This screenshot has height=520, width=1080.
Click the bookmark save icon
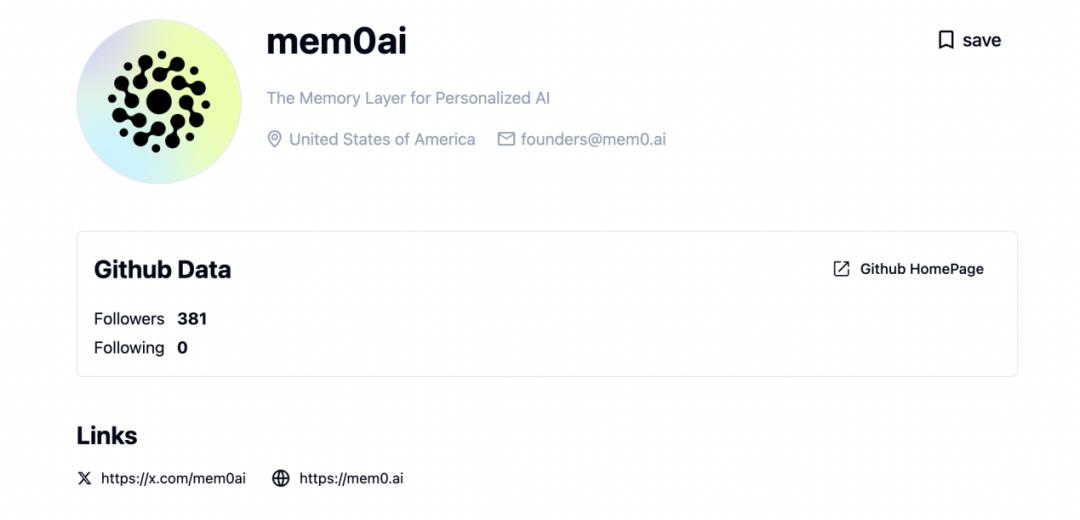tap(946, 40)
